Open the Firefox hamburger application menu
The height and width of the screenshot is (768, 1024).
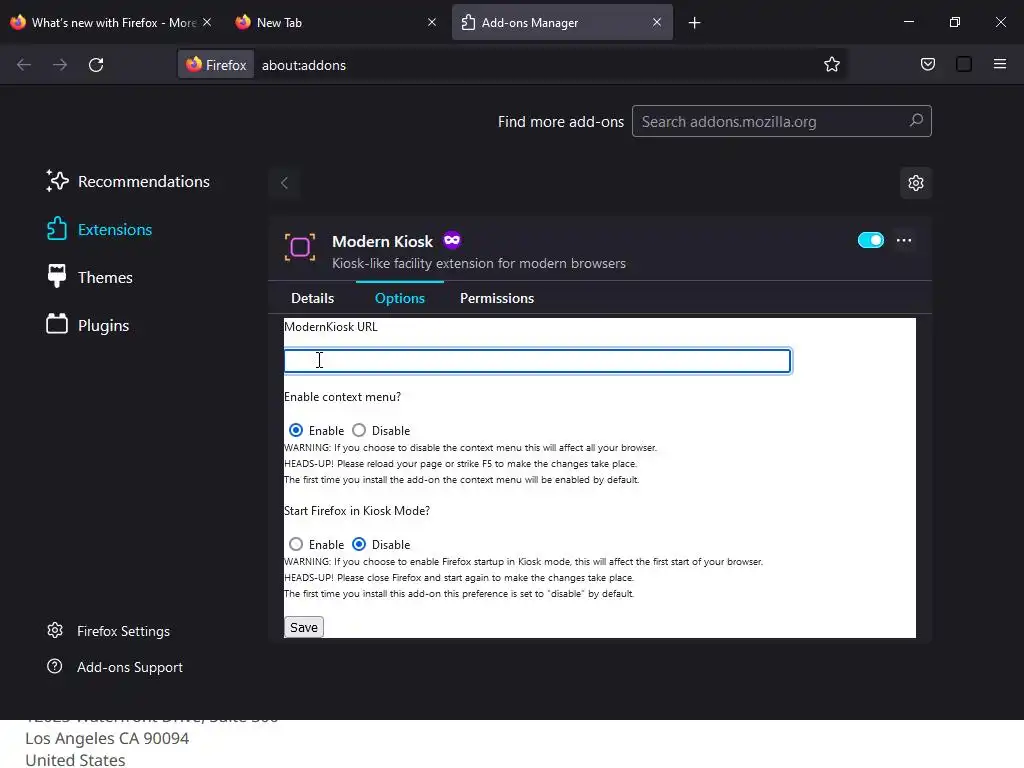coord(999,64)
